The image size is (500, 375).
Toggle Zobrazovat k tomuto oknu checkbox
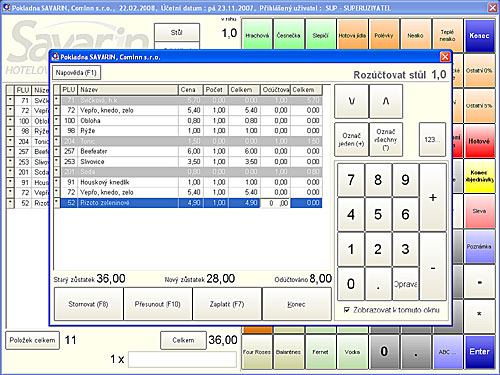[x=347, y=310]
